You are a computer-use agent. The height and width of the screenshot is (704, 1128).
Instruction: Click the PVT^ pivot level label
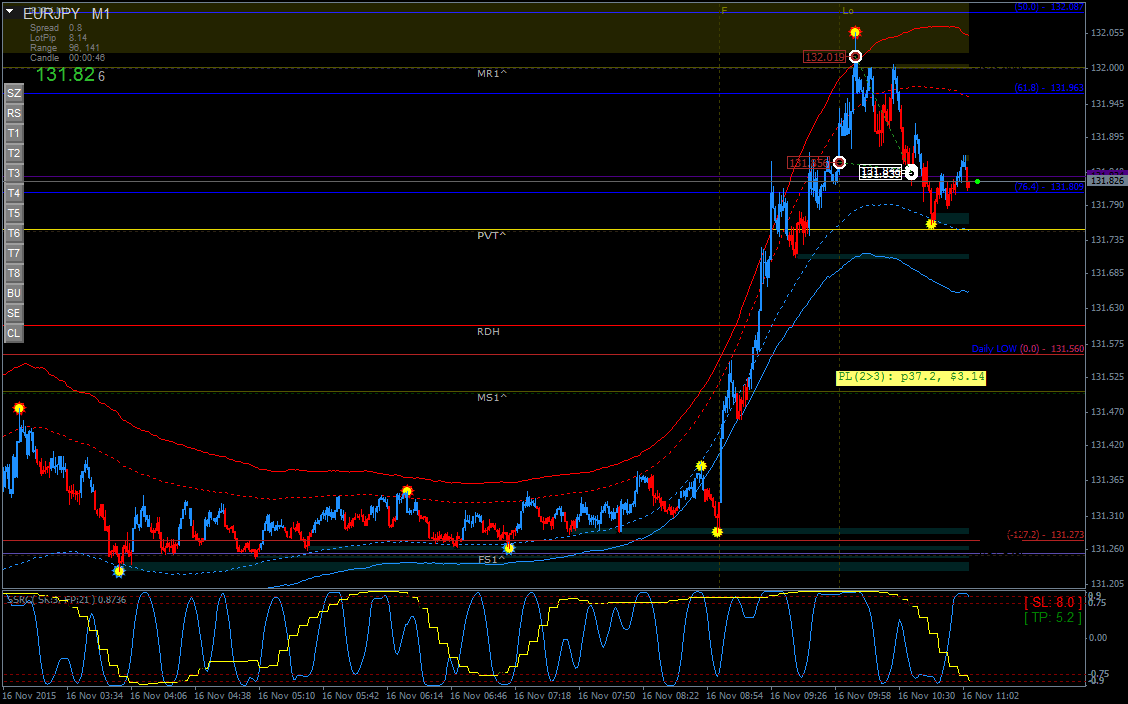[x=492, y=235]
